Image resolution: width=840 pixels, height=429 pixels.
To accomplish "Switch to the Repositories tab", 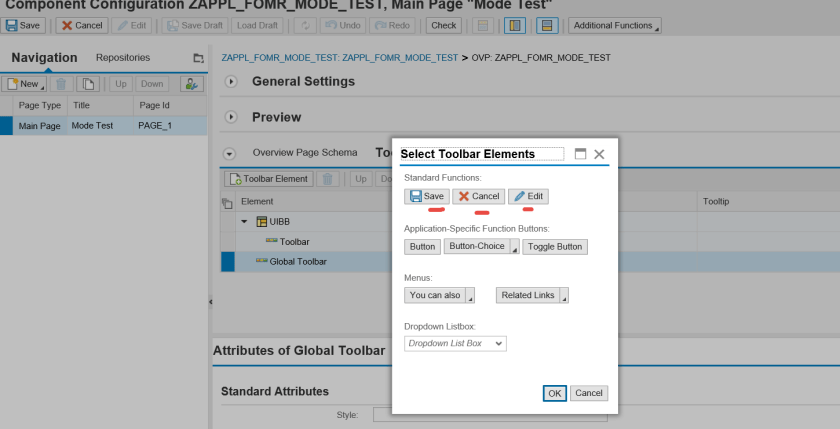I will (x=123, y=58).
